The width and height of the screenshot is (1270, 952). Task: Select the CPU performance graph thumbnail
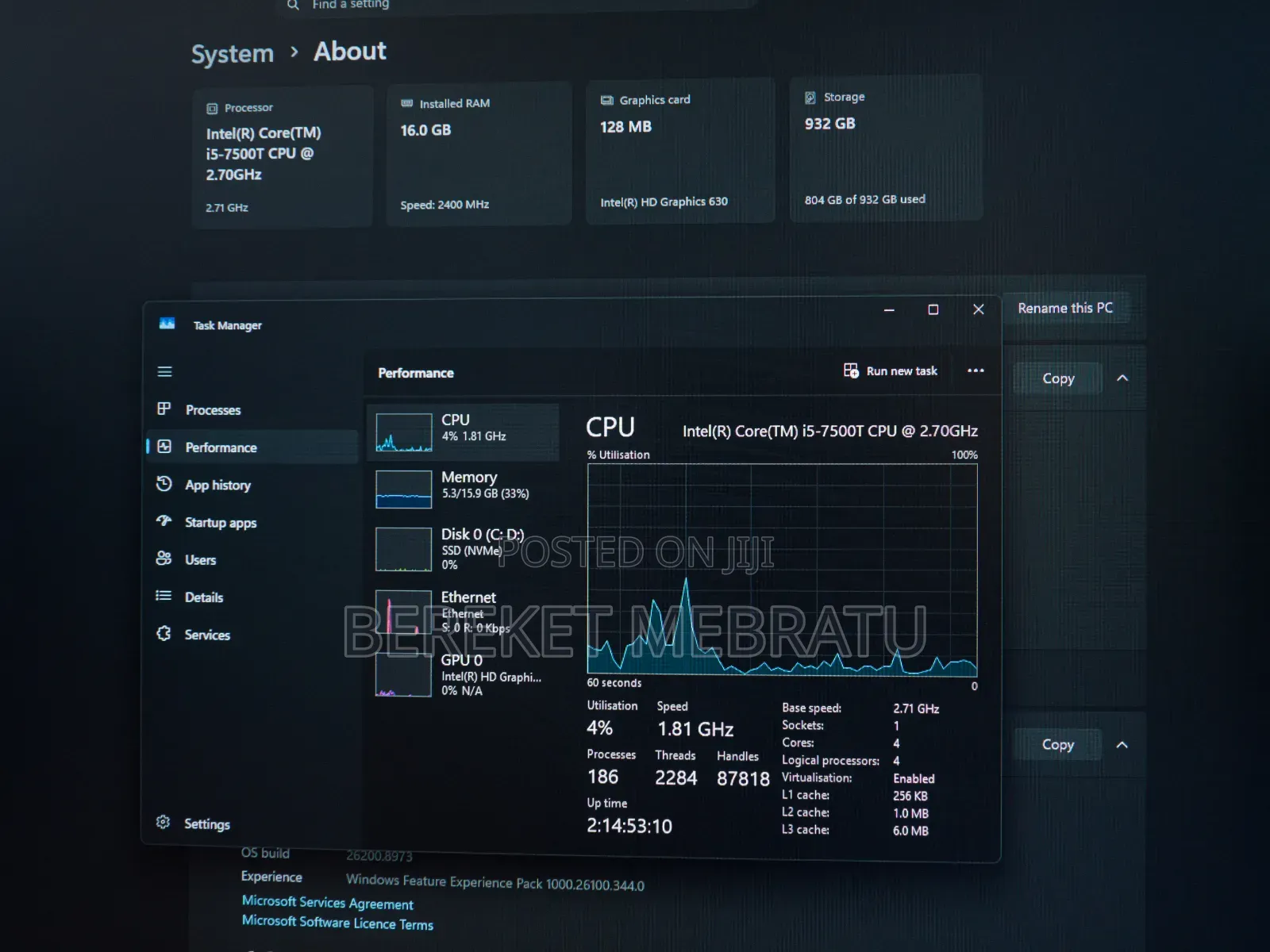coord(404,432)
